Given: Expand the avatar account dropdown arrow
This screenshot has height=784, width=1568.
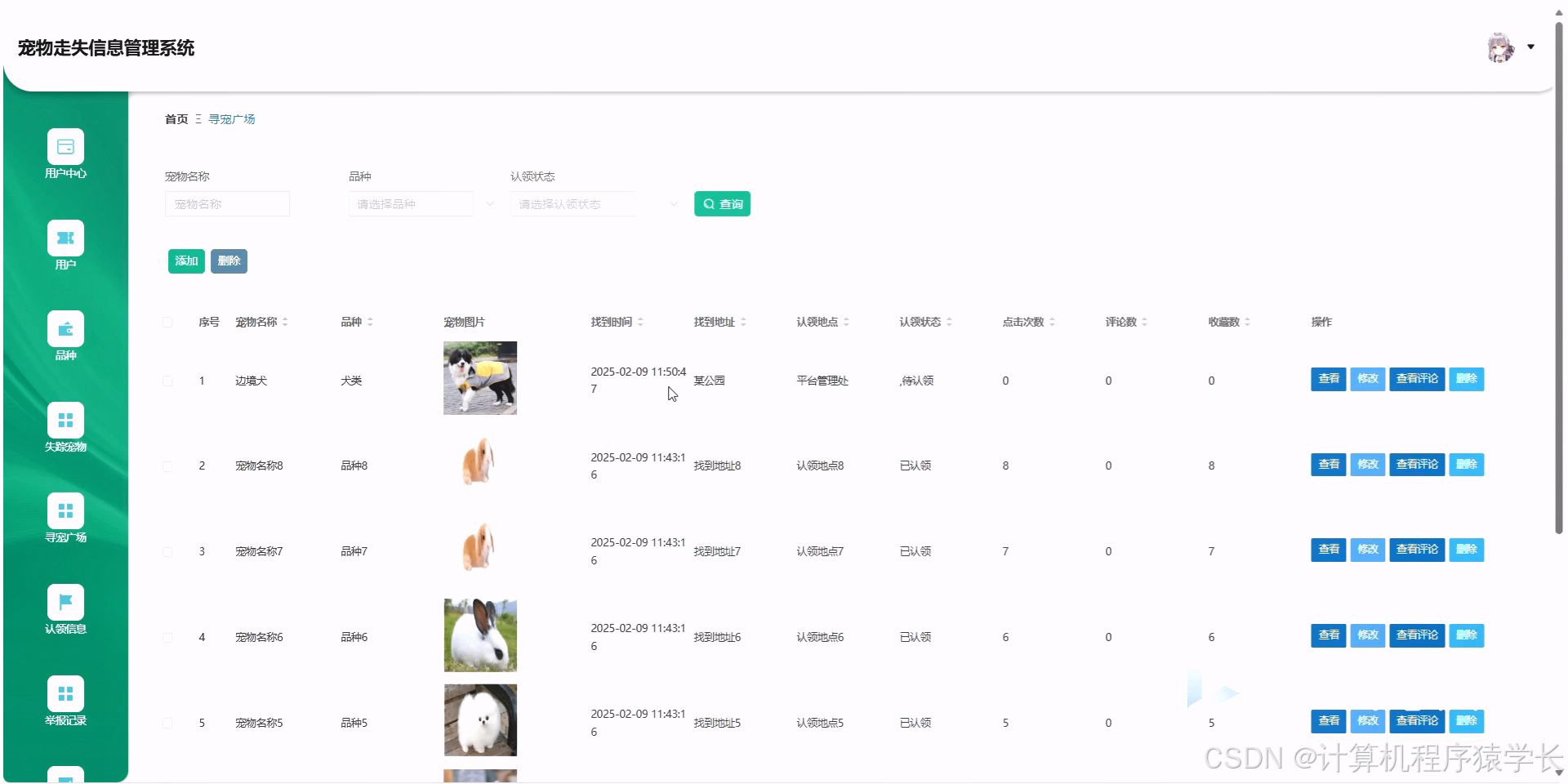Looking at the screenshot, I should pyautogui.click(x=1531, y=47).
